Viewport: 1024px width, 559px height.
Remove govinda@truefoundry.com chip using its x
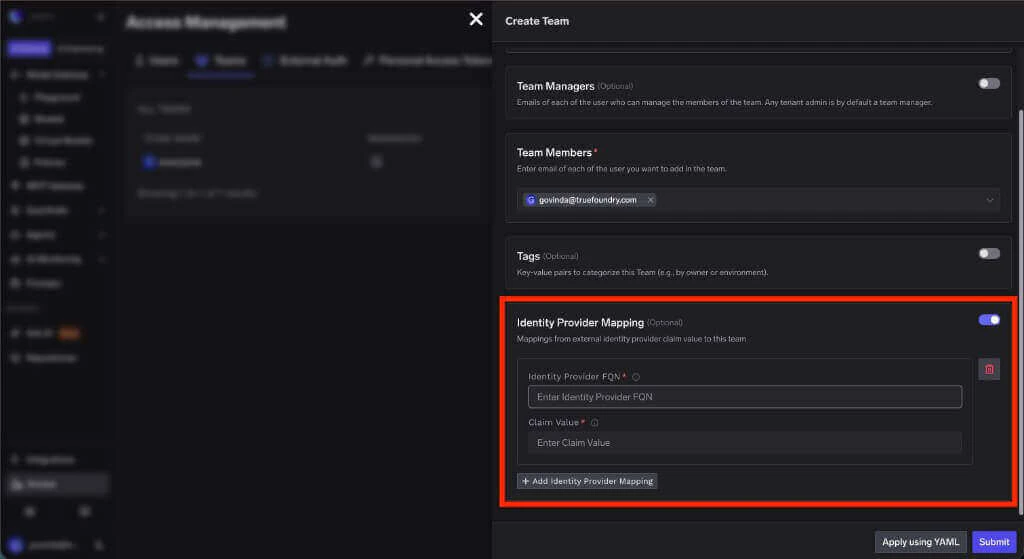(650, 200)
